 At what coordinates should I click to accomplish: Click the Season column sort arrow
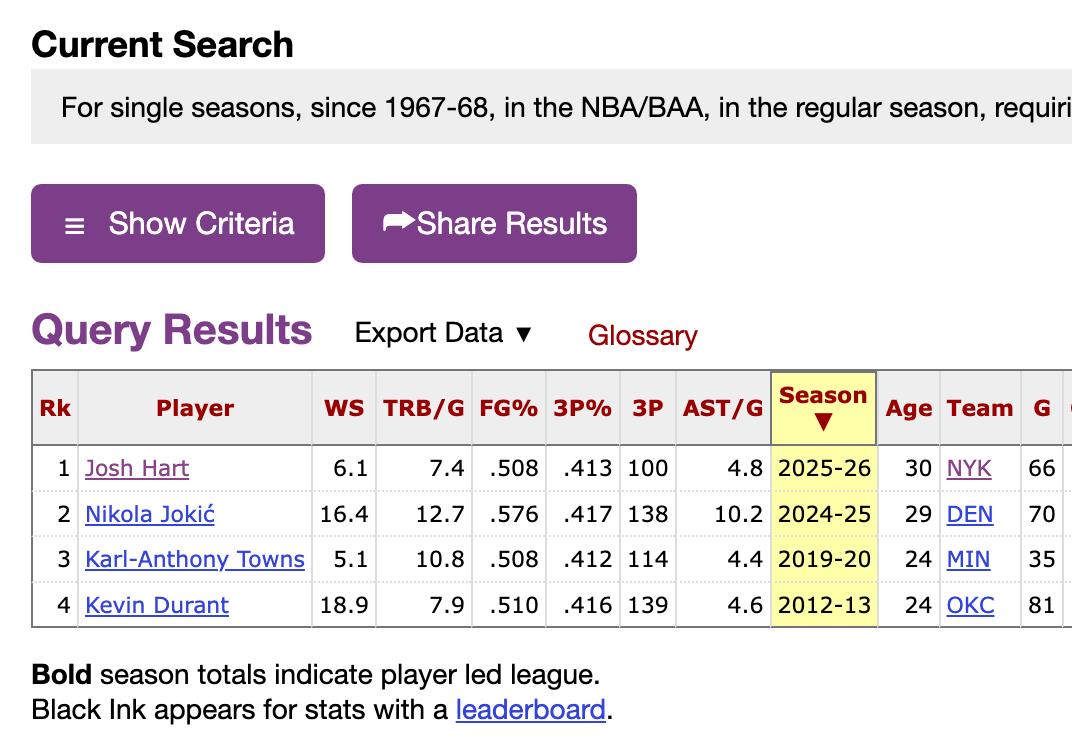pos(824,422)
